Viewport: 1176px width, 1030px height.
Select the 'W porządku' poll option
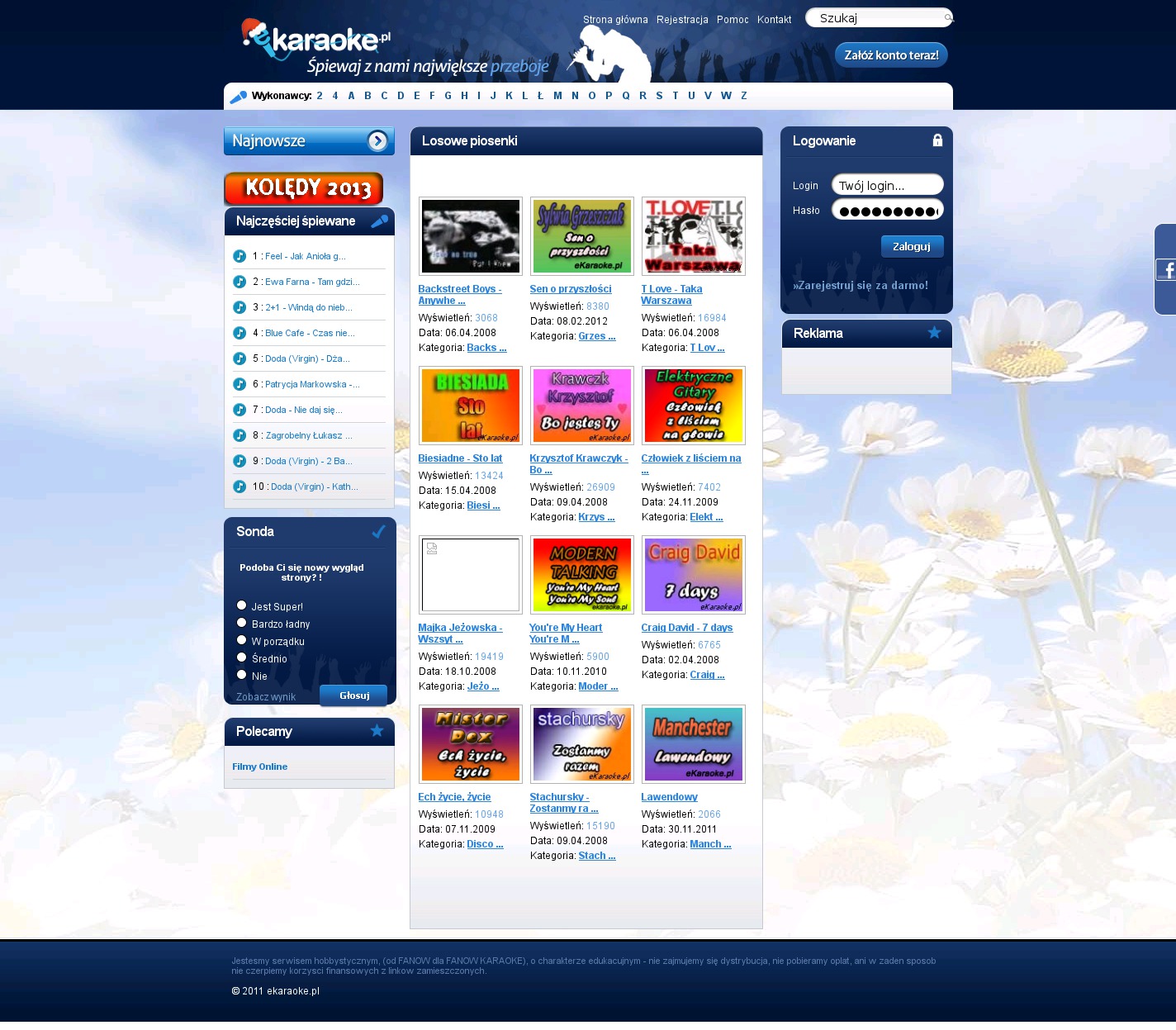242,640
